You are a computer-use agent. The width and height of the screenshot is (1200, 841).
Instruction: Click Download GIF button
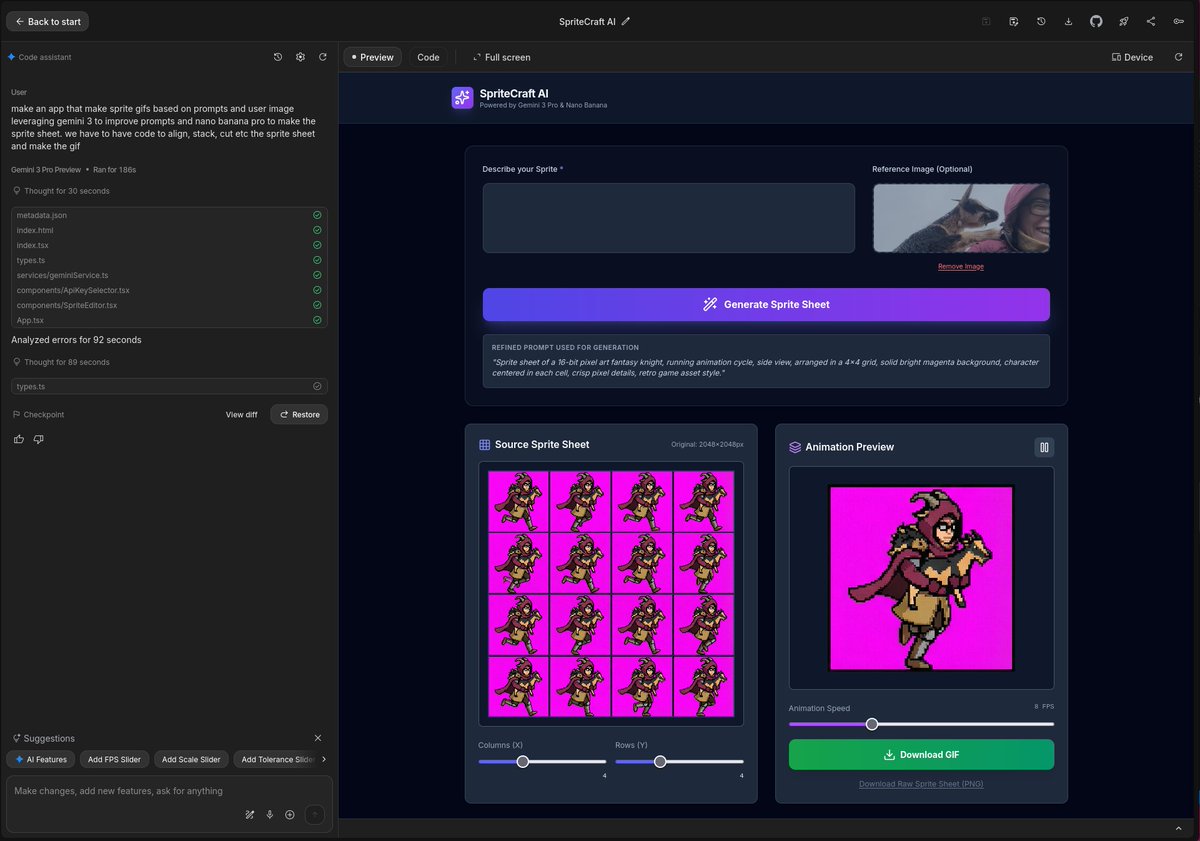[921, 755]
